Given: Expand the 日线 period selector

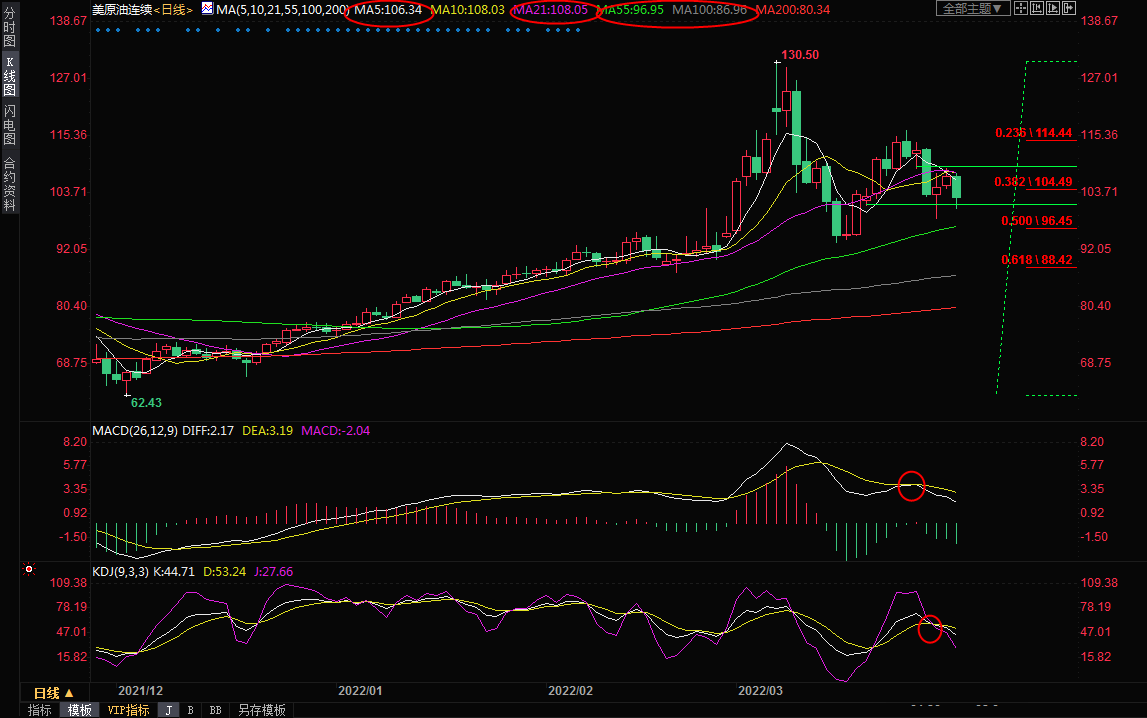Looking at the screenshot, I should point(53,693).
